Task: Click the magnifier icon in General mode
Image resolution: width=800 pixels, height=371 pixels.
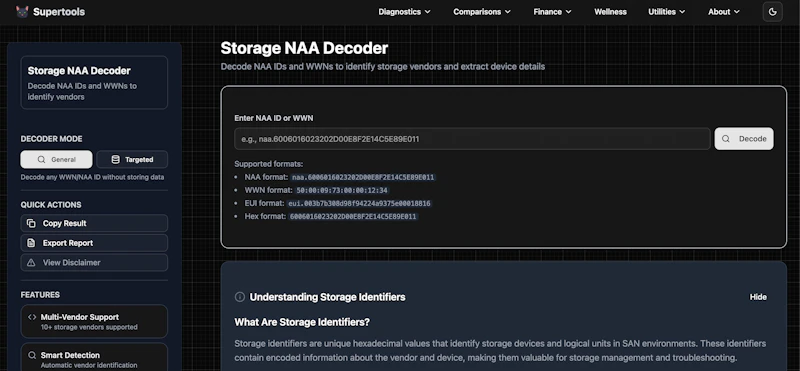Action: pyautogui.click(x=41, y=160)
